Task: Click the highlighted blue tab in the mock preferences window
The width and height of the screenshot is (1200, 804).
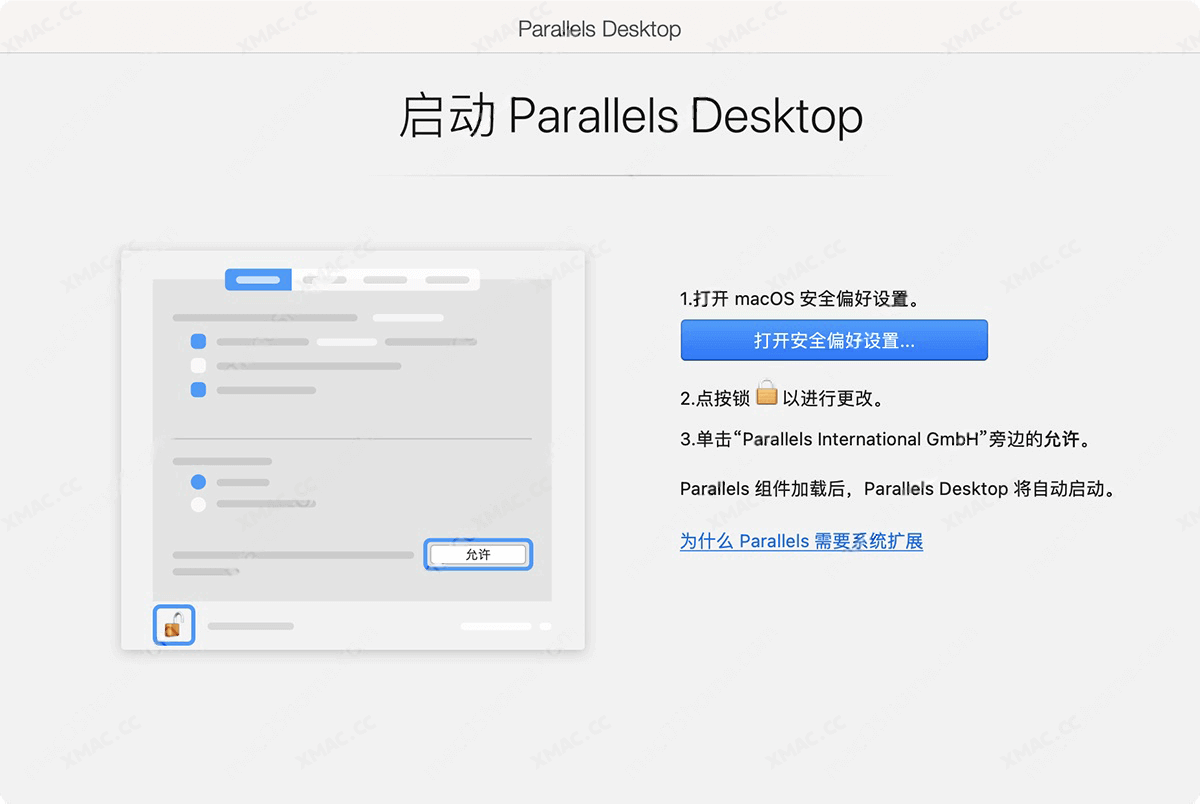Action: coord(257,280)
